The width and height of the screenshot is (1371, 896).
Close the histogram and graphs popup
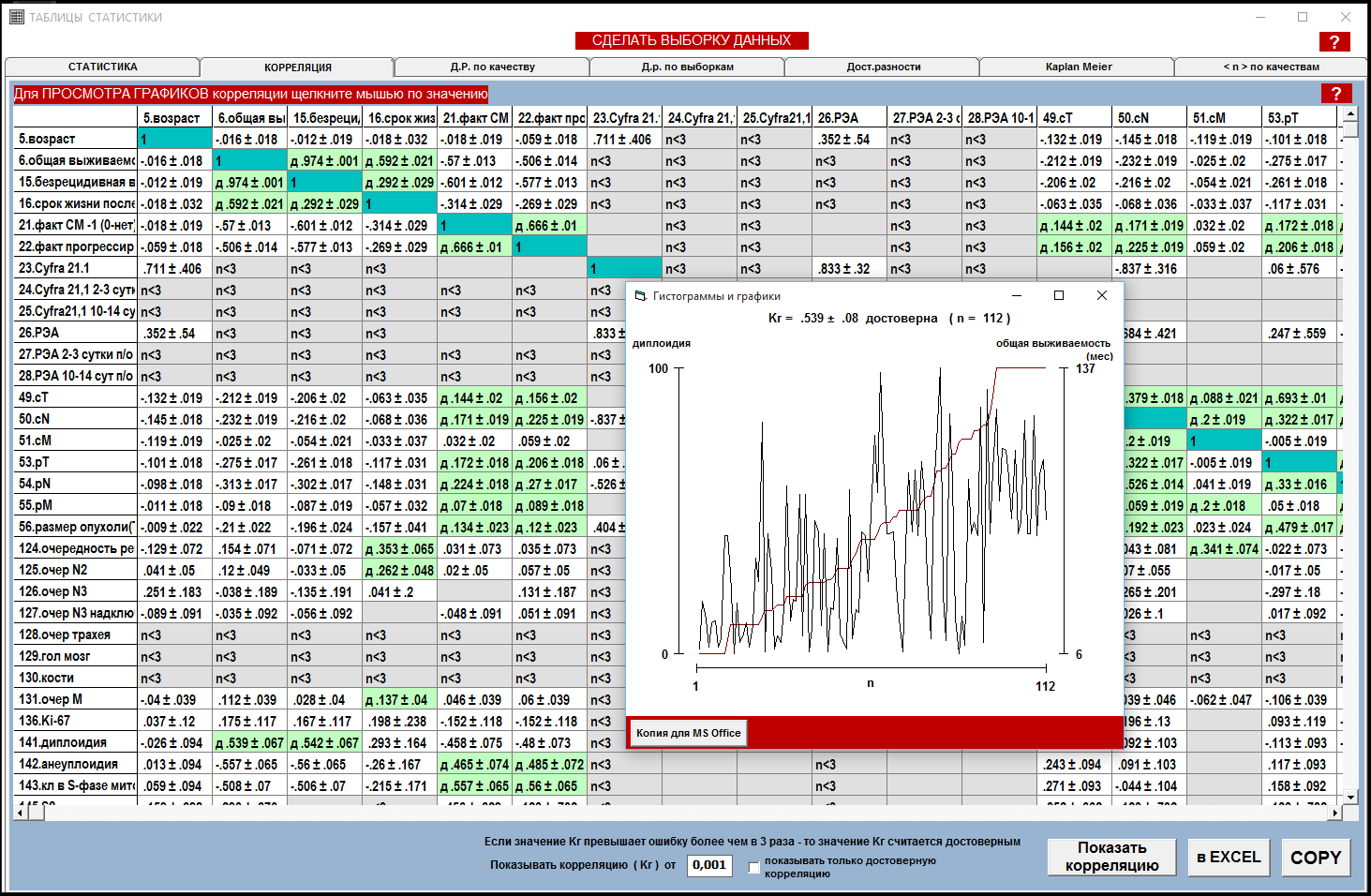[1102, 295]
